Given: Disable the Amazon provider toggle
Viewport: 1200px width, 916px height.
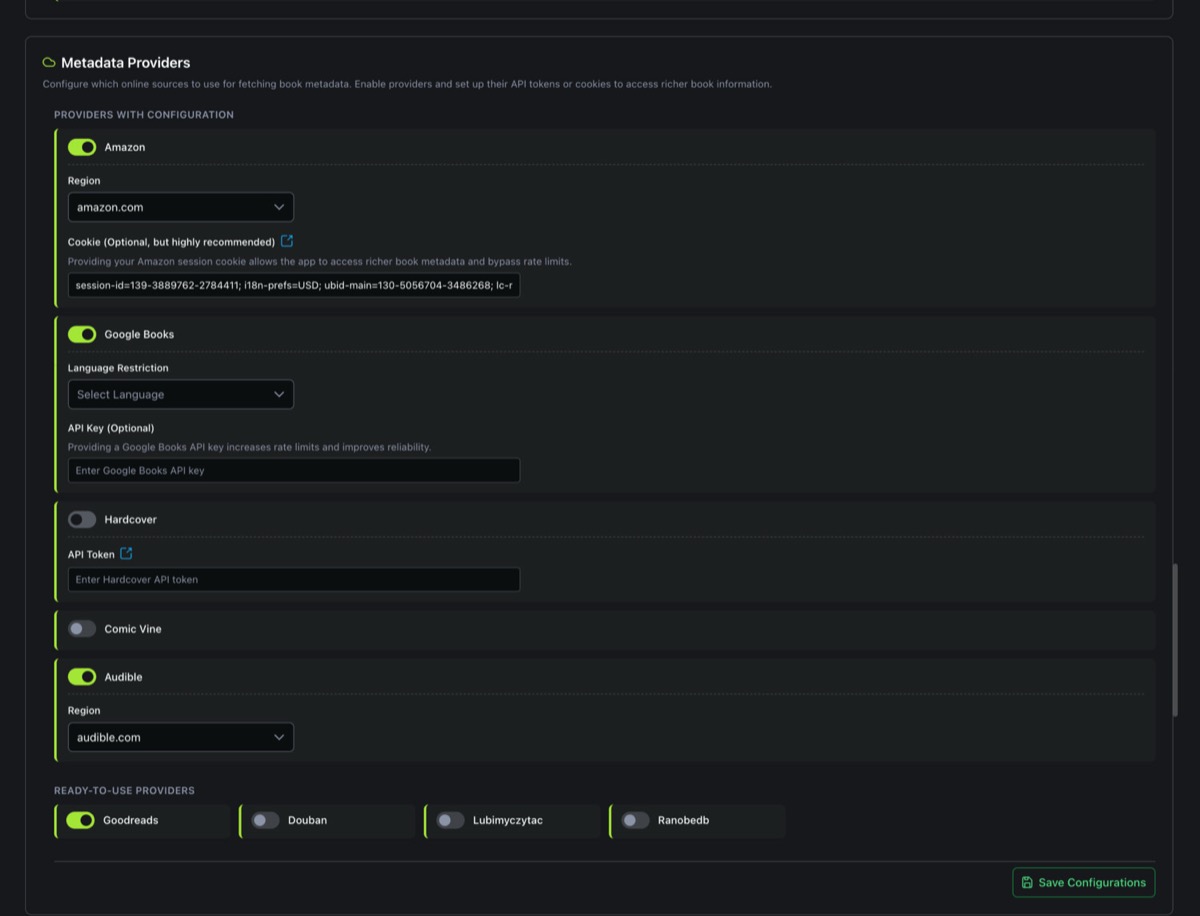Looking at the screenshot, I should click(82, 147).
